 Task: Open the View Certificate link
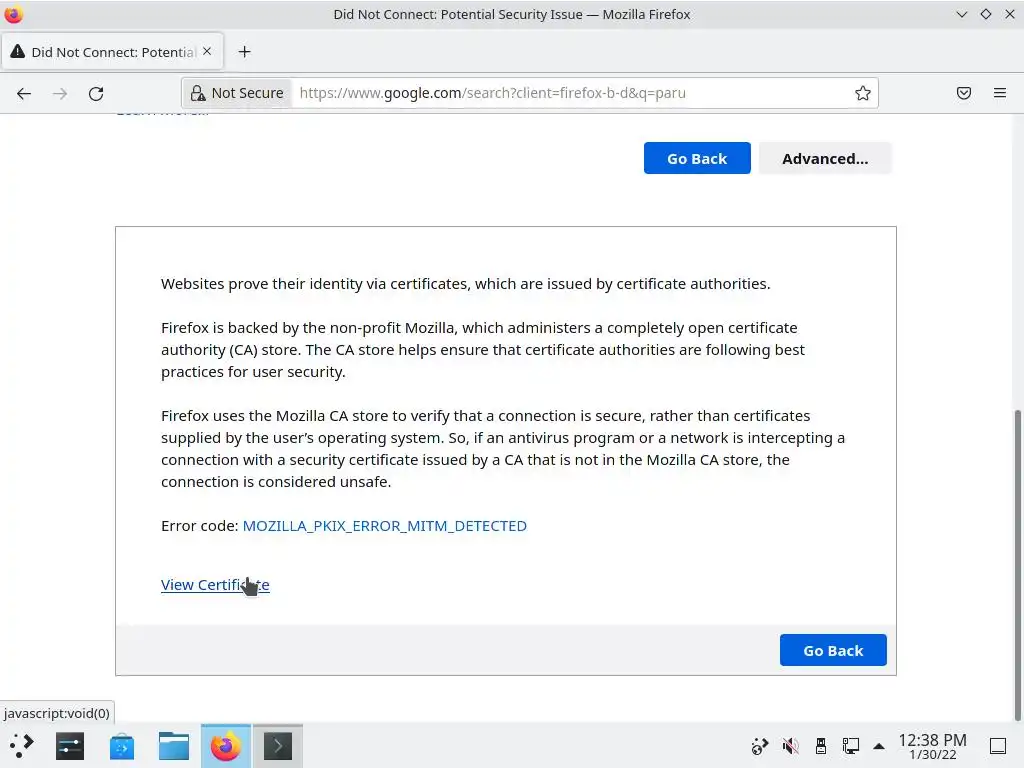[215, 584]
